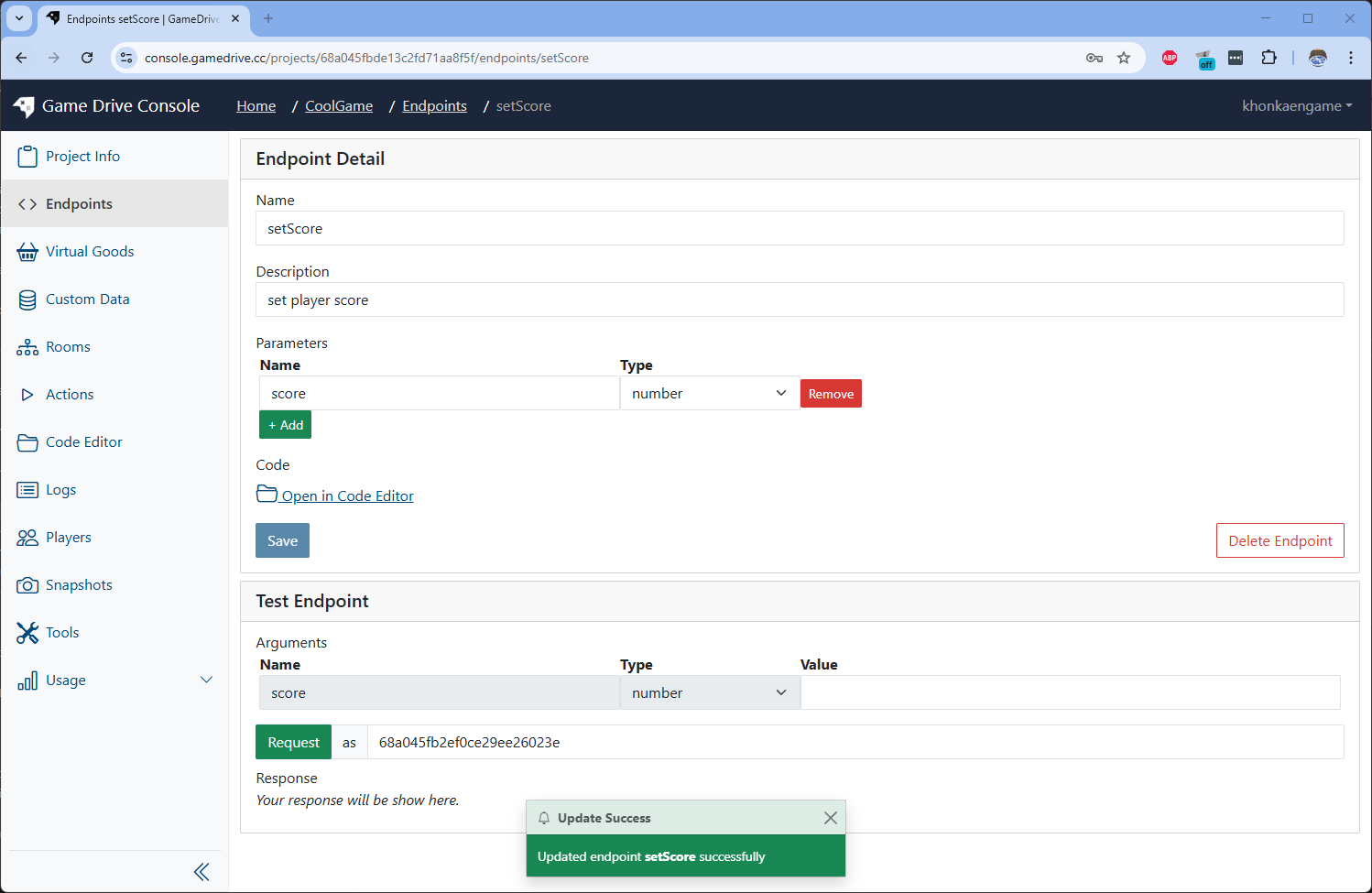Click the Players icon in sidebar
This screenshot has height=893, width=1372.
point(27,537)
